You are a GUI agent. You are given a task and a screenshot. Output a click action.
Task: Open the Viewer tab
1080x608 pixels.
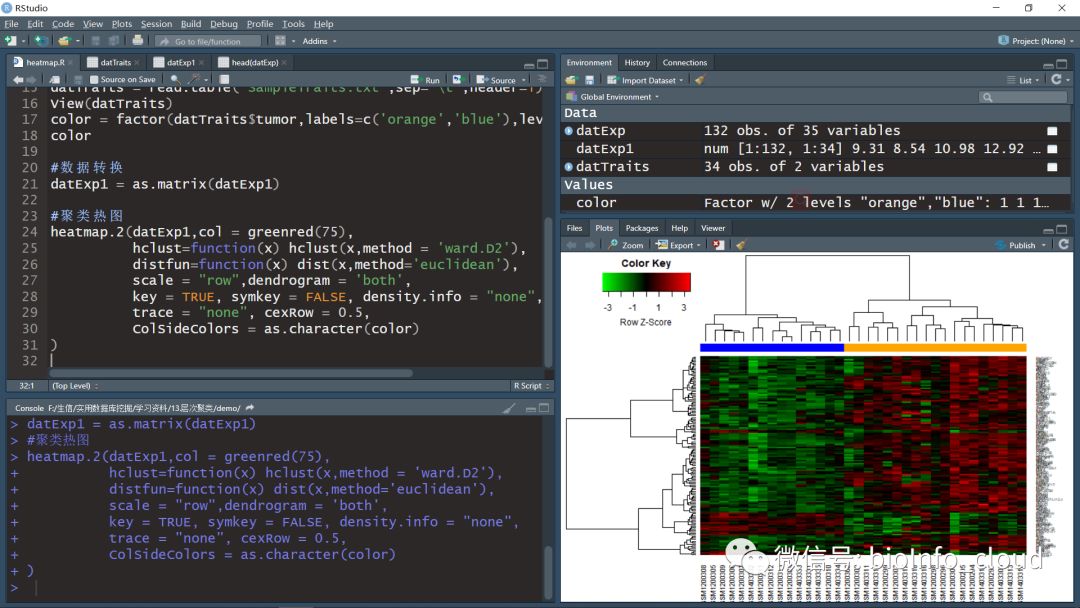click(x=713, y=228)
